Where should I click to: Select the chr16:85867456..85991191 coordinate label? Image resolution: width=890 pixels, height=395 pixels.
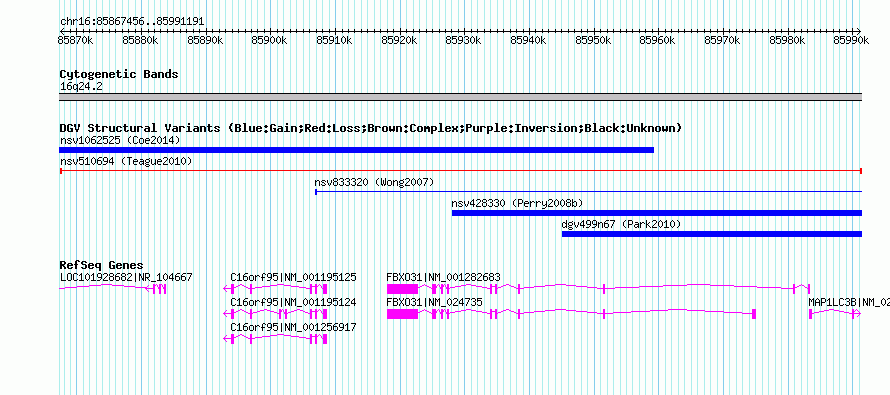point(132,22)
